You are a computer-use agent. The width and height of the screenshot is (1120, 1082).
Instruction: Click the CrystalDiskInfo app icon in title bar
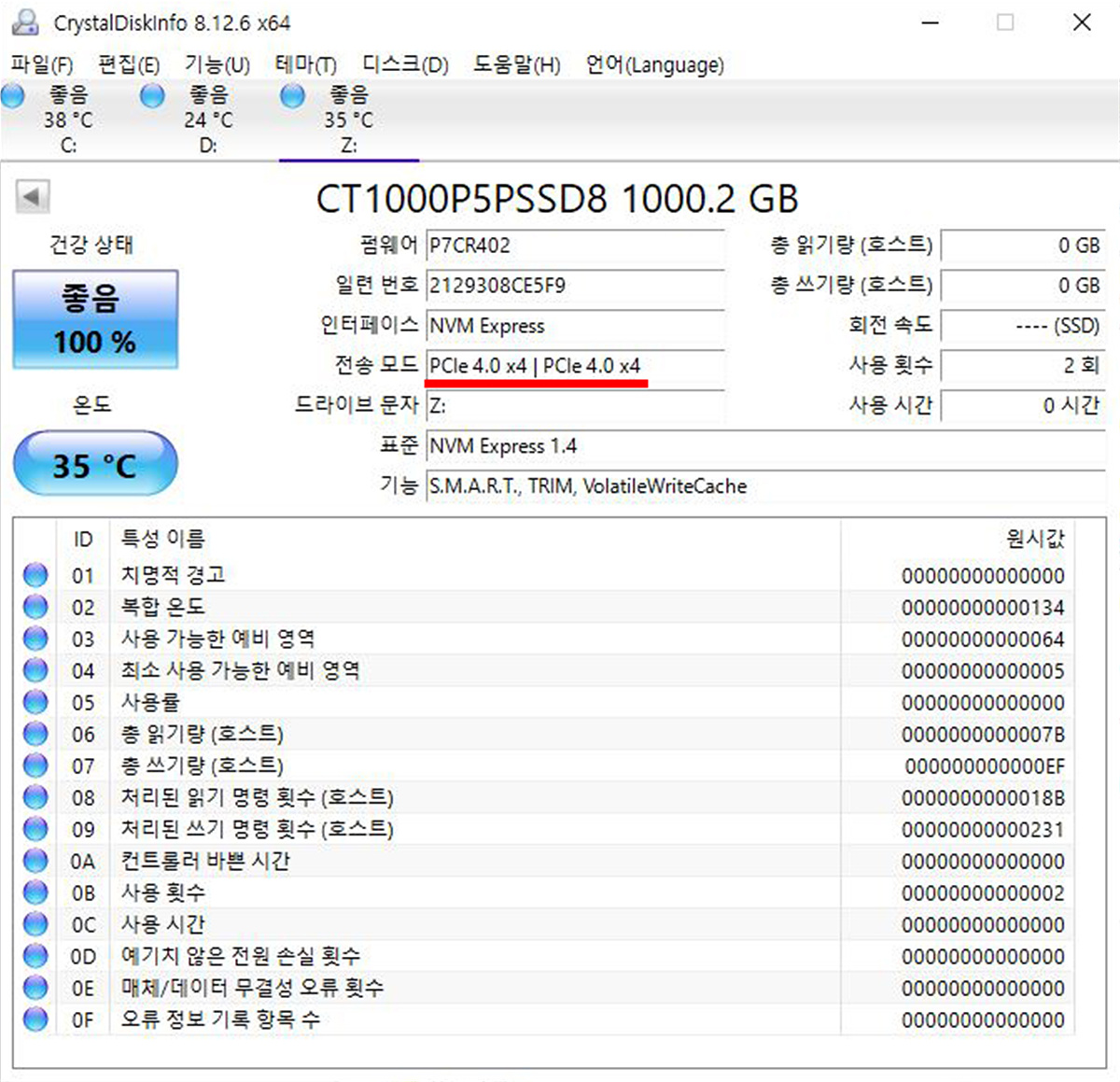point(27,21)
